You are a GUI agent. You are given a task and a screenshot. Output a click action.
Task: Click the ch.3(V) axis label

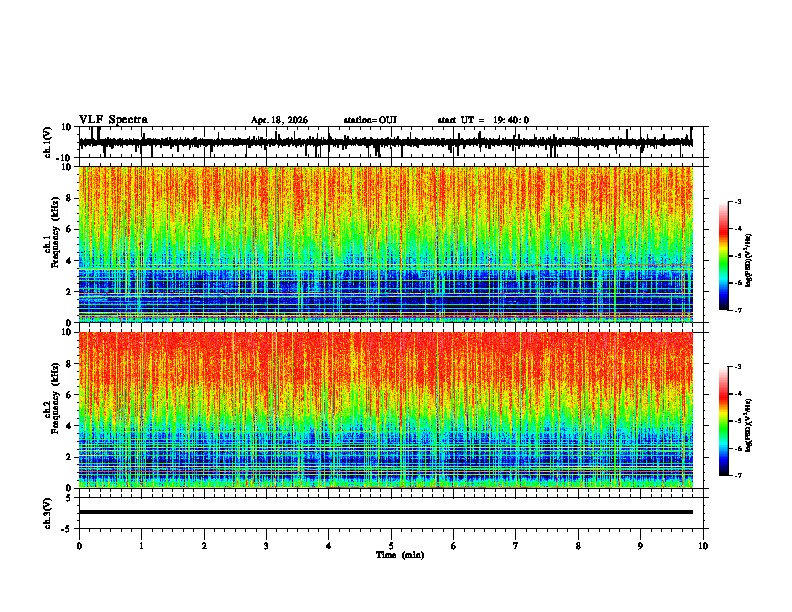[x=48, y=513]
